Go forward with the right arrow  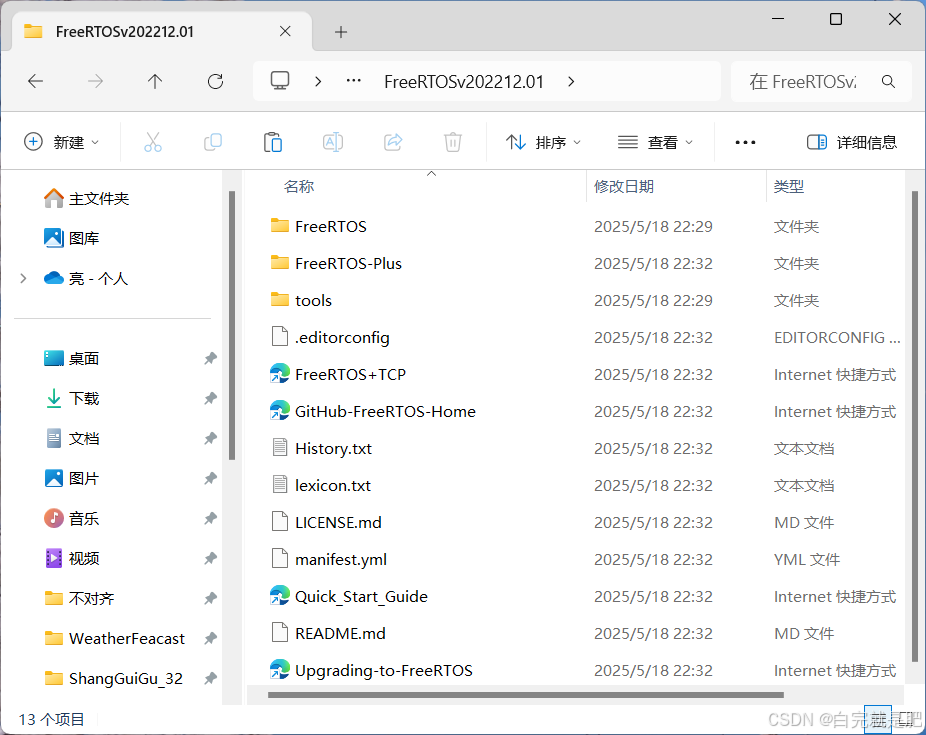[x=95, y=81]
